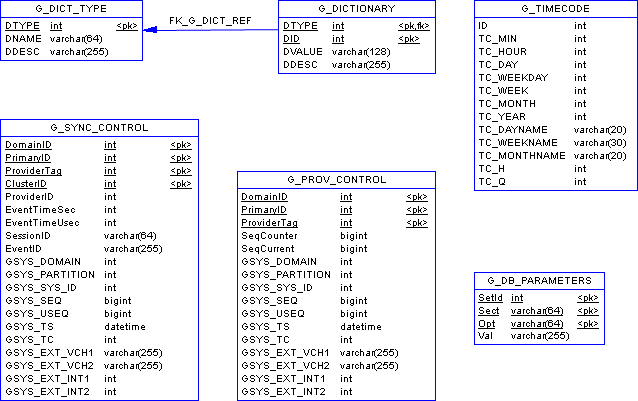
Task: Select the G_SYNC_CONTROL table title
Action: click(99, 128)
